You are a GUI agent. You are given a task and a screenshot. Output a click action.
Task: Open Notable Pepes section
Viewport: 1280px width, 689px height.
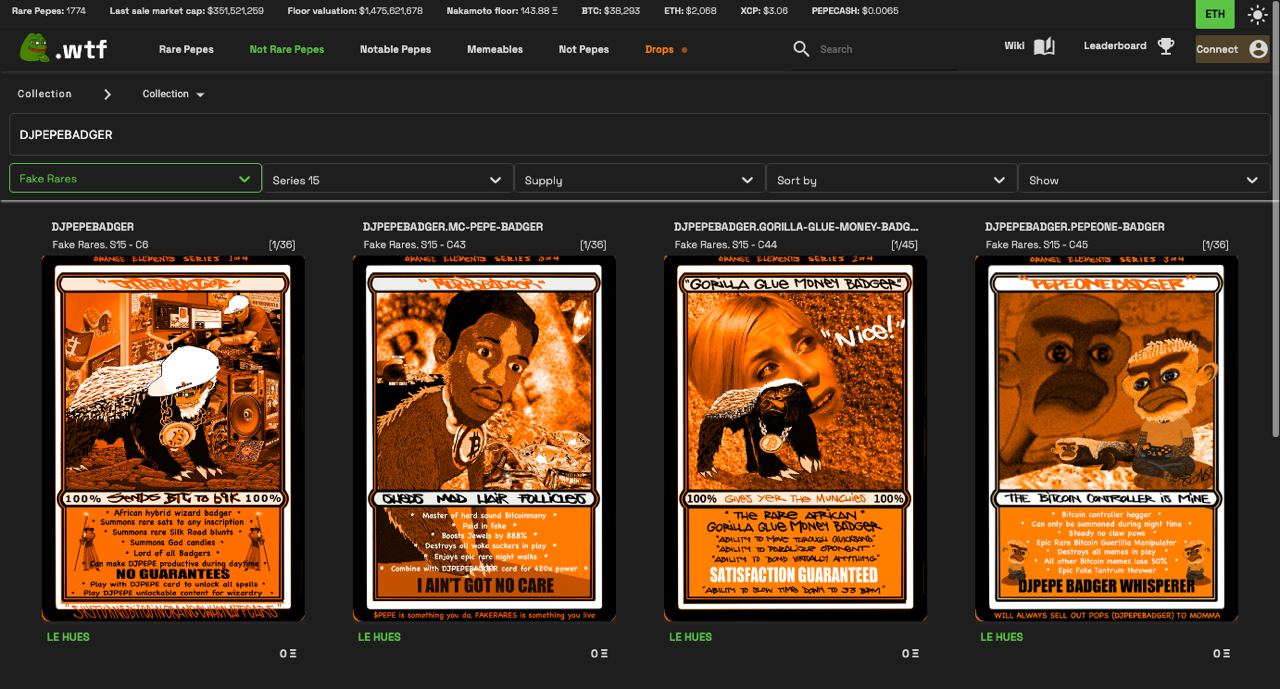pyautogui.click(x=395, y=49)
